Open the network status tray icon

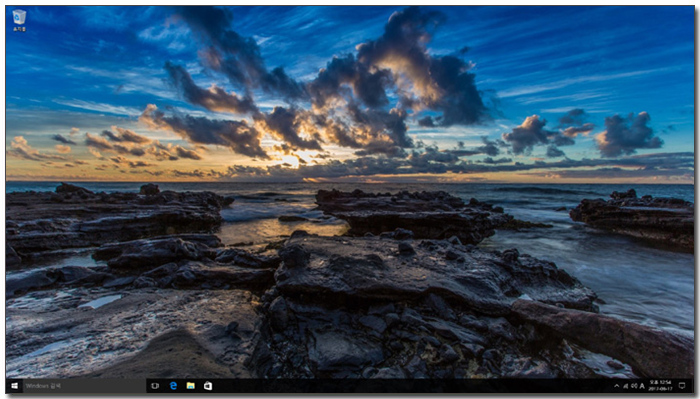[x=625, y=386]
